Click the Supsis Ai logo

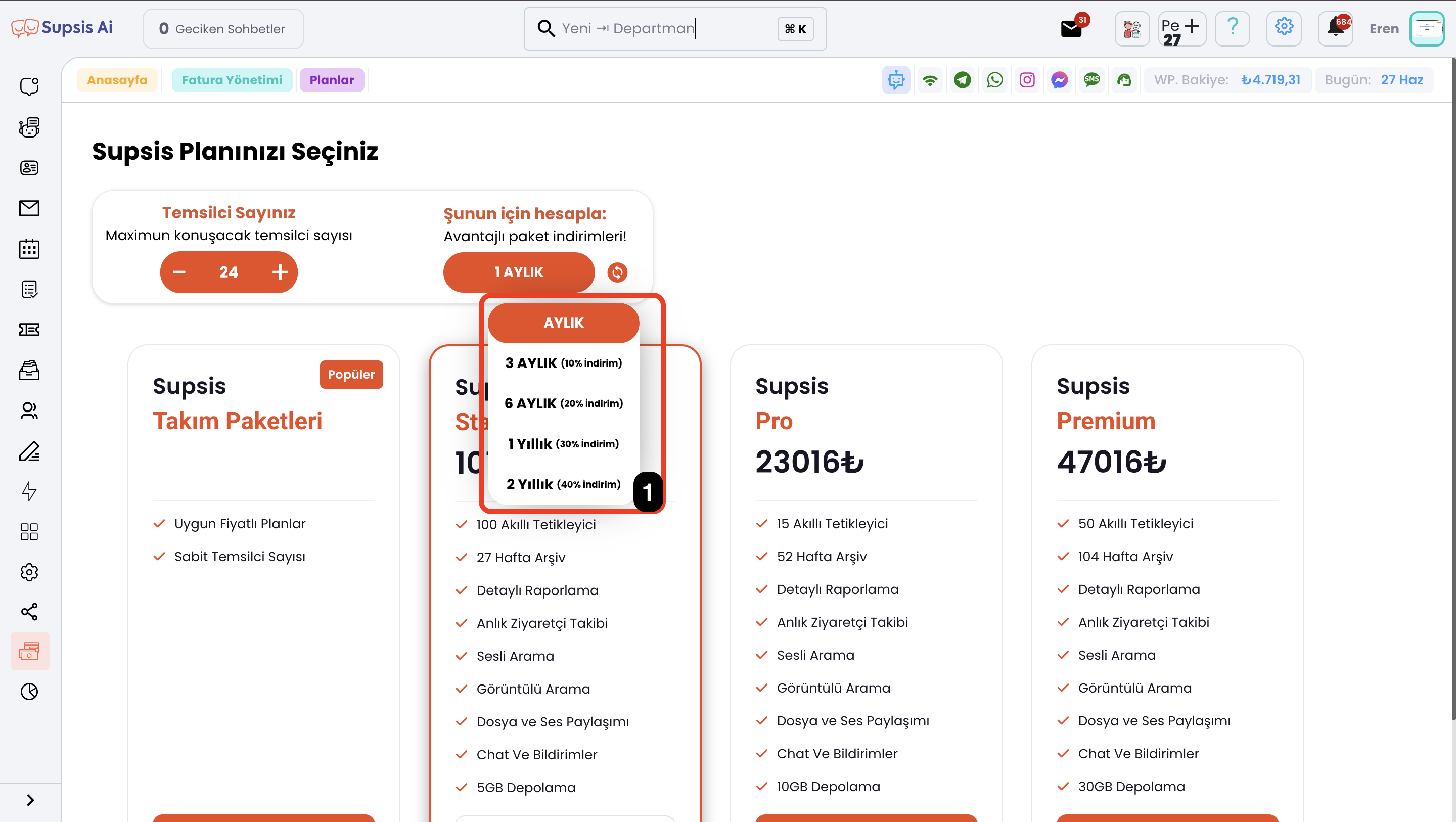[62, 28]
